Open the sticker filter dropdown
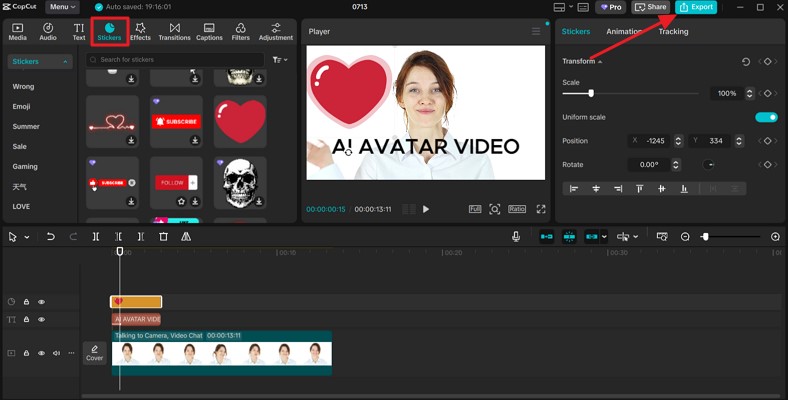Image resolution: width=788 pixels, height=400 pixels. [x=280, y=60]
